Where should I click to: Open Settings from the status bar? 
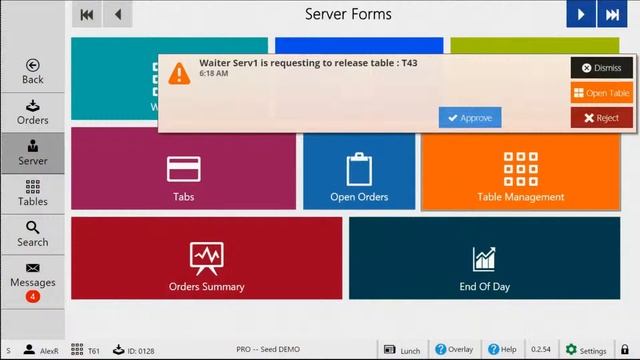(x=586, y=350)
